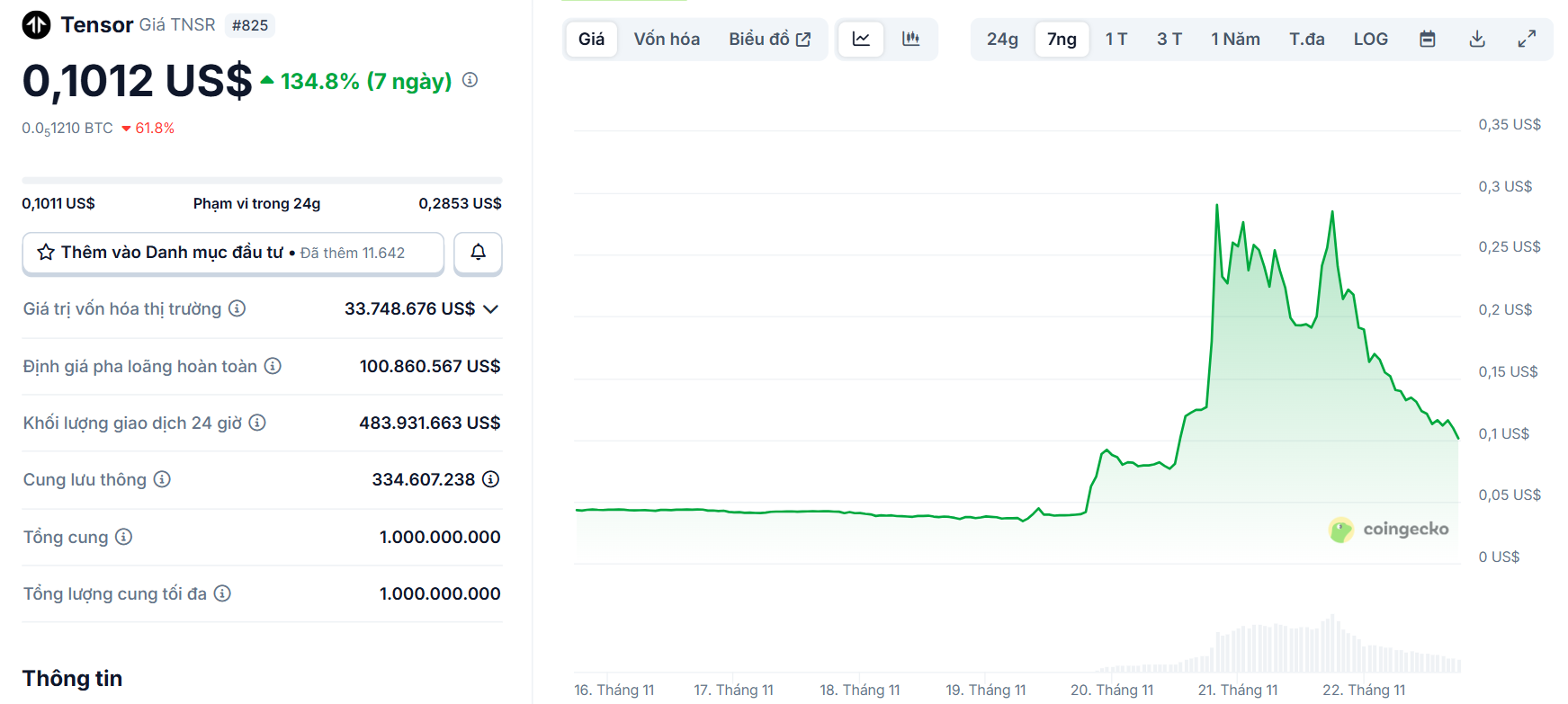Click the 0,1012 US$ price text

138,81
